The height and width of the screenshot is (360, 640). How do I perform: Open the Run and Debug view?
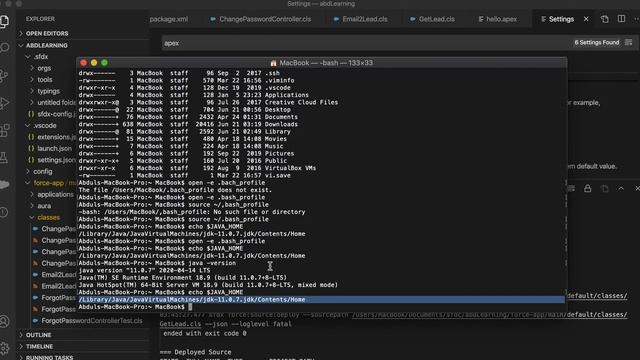point(4,103)
